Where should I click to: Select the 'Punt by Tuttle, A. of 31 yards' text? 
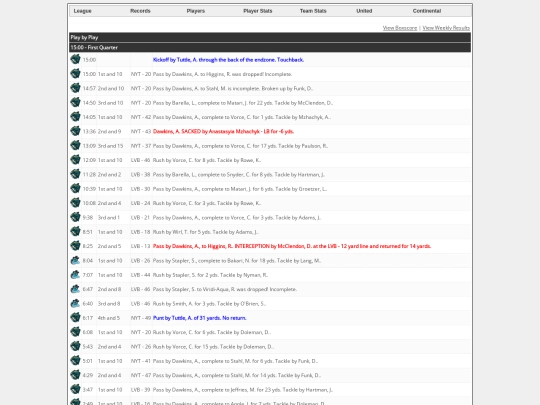[x=200, y=318]
